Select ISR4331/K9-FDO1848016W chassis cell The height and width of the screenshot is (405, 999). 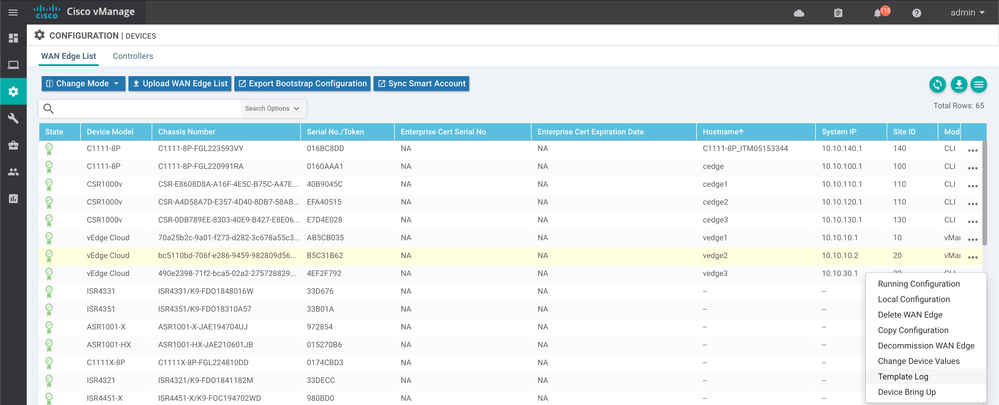206,291
